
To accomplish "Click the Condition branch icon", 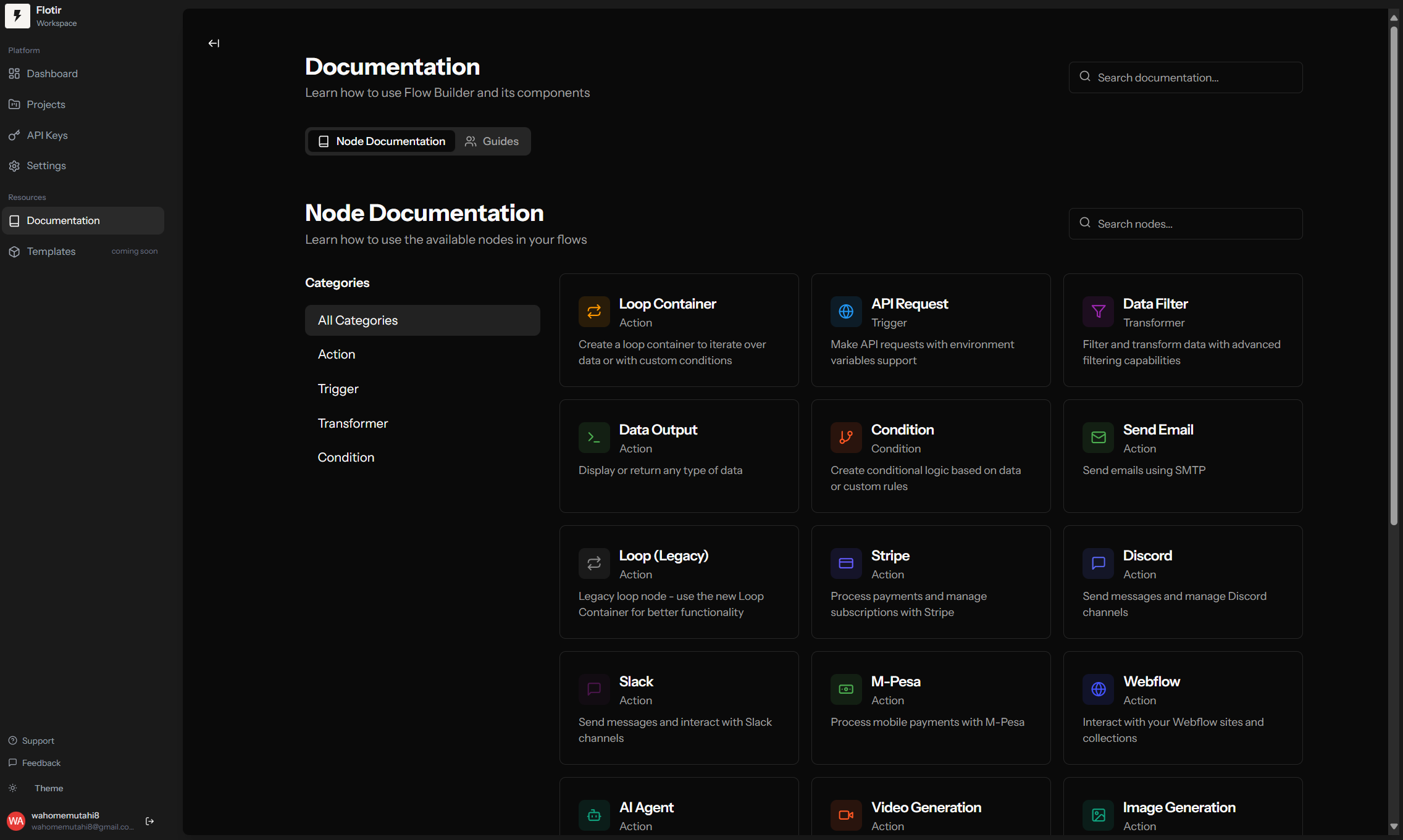I will pyautogui.click(x=845, y=438).
